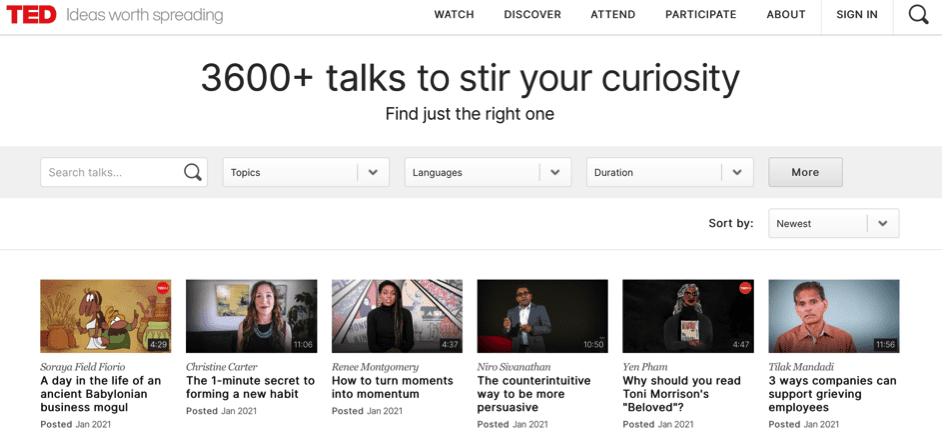Open Niro Sivanathan's talk thumbnail

[542, 316]
